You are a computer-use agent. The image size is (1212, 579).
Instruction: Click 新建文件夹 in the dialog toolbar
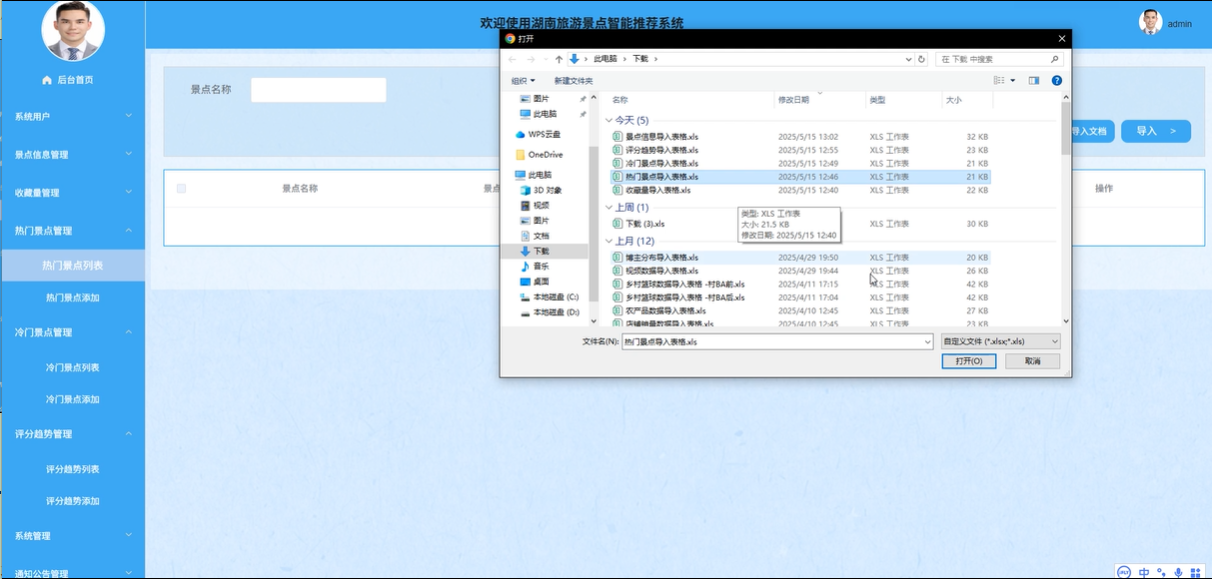coord(573,81)
